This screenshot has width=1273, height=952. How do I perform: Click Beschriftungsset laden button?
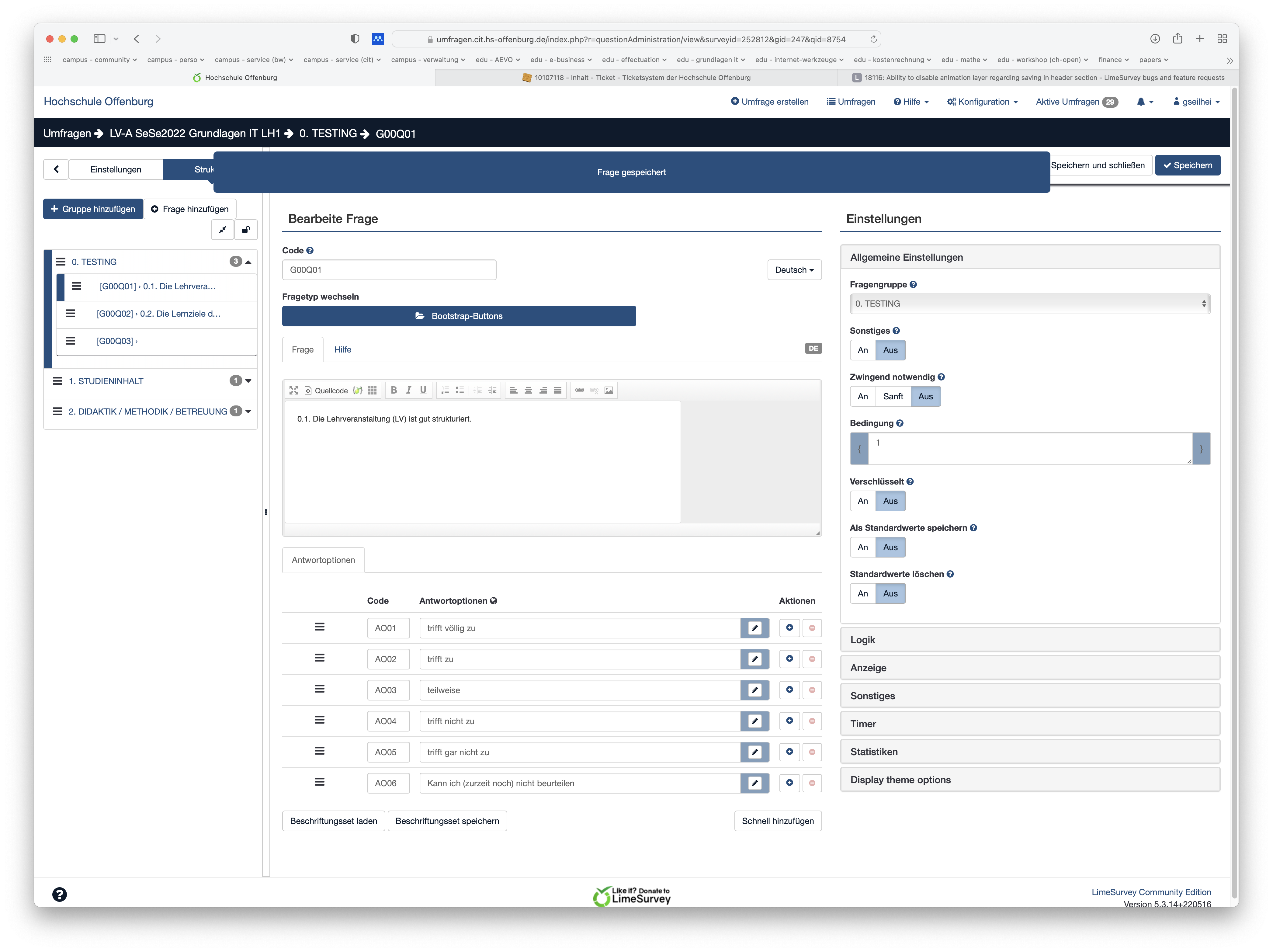(333, 821)
